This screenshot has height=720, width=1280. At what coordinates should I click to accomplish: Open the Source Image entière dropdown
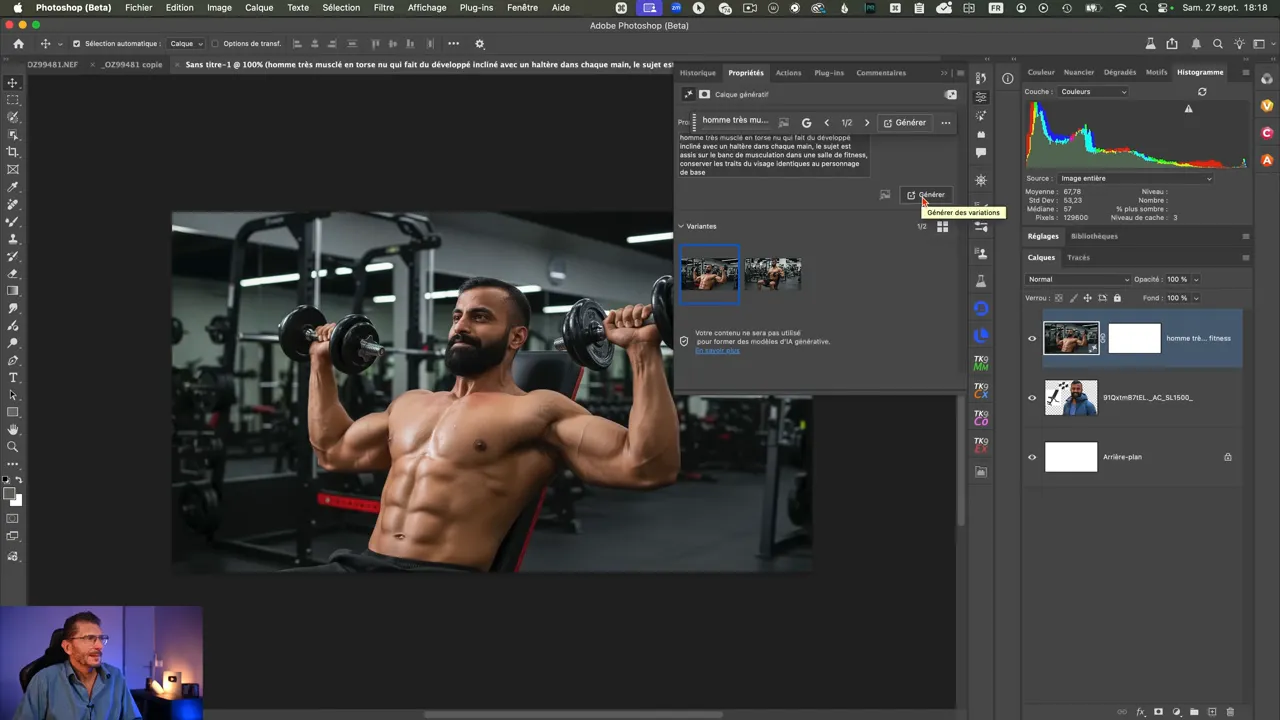(1135, 178)
